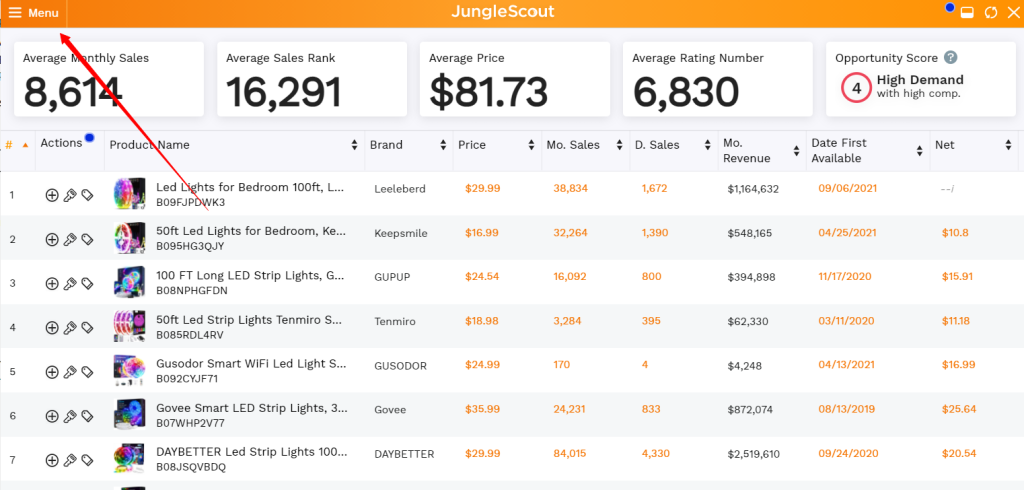
Task: Click brand name GUSODOR
Action: [x=400, y=366]
